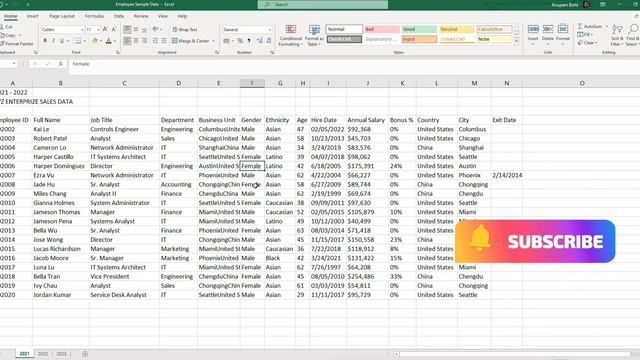This screenshot has width=640, height=360.
Task: Open the Insert ribbon tab
Action: tap(33, 16)
